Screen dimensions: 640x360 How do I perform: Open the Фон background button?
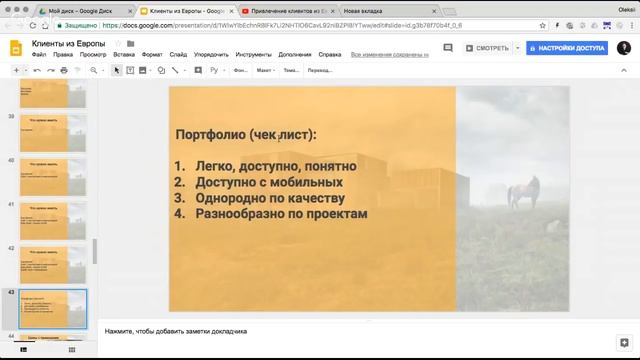241,70
